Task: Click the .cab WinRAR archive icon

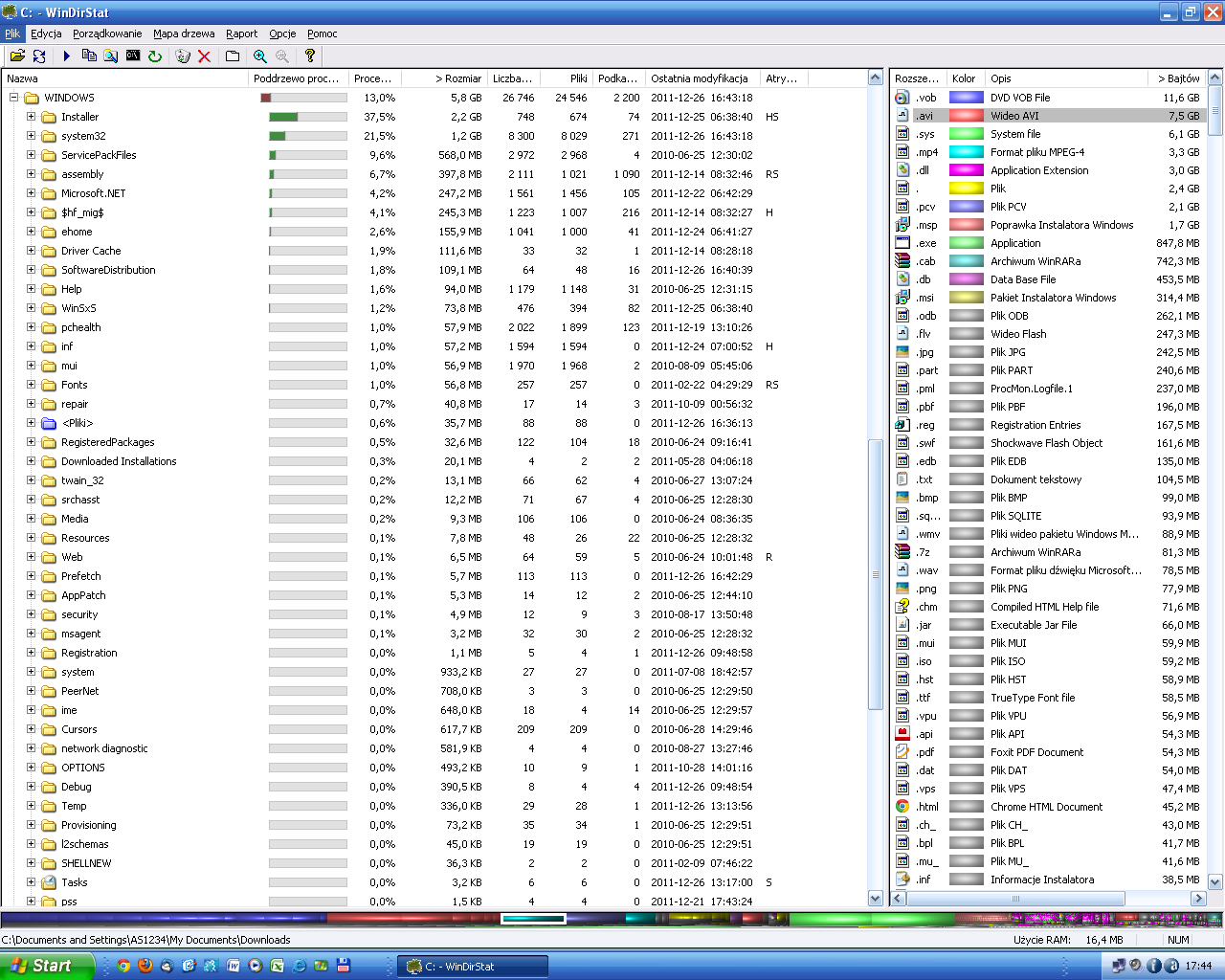Action: pos(902,261)
